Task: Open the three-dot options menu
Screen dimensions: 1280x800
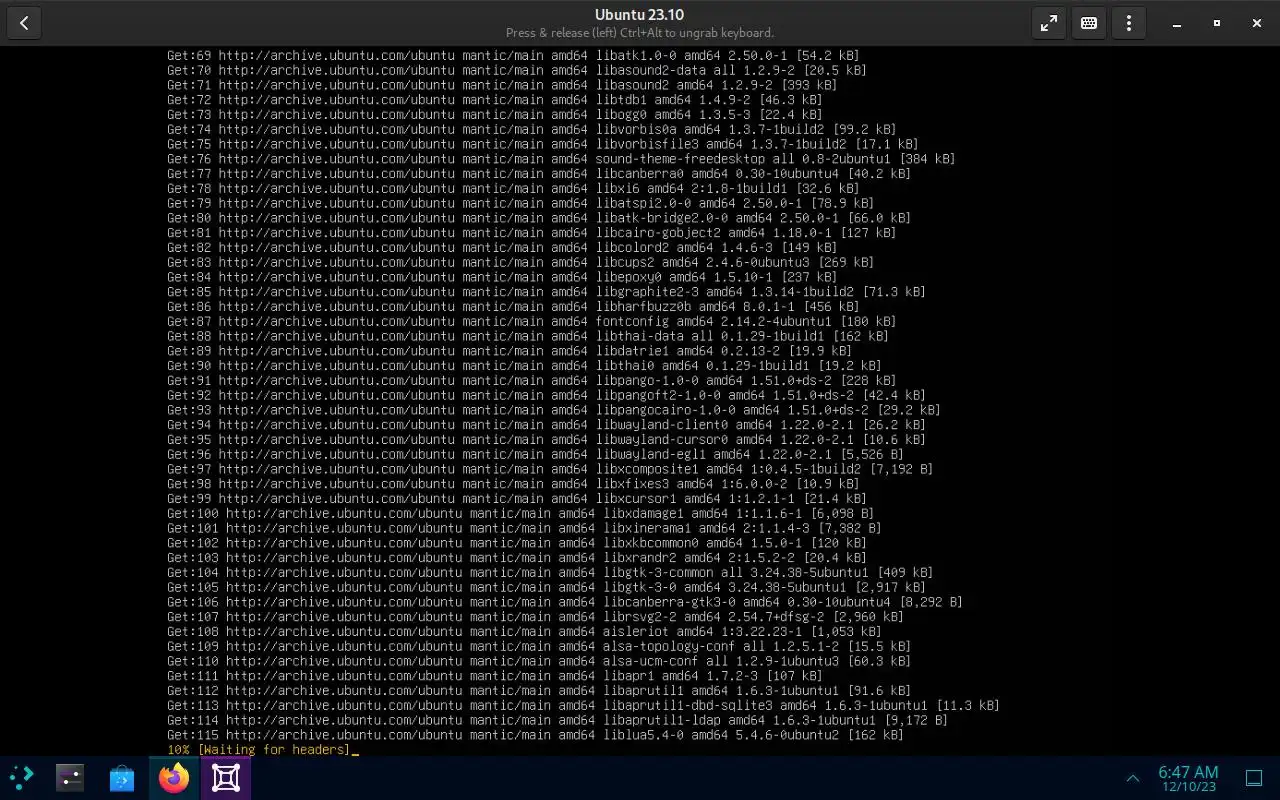Action: 1129,23
